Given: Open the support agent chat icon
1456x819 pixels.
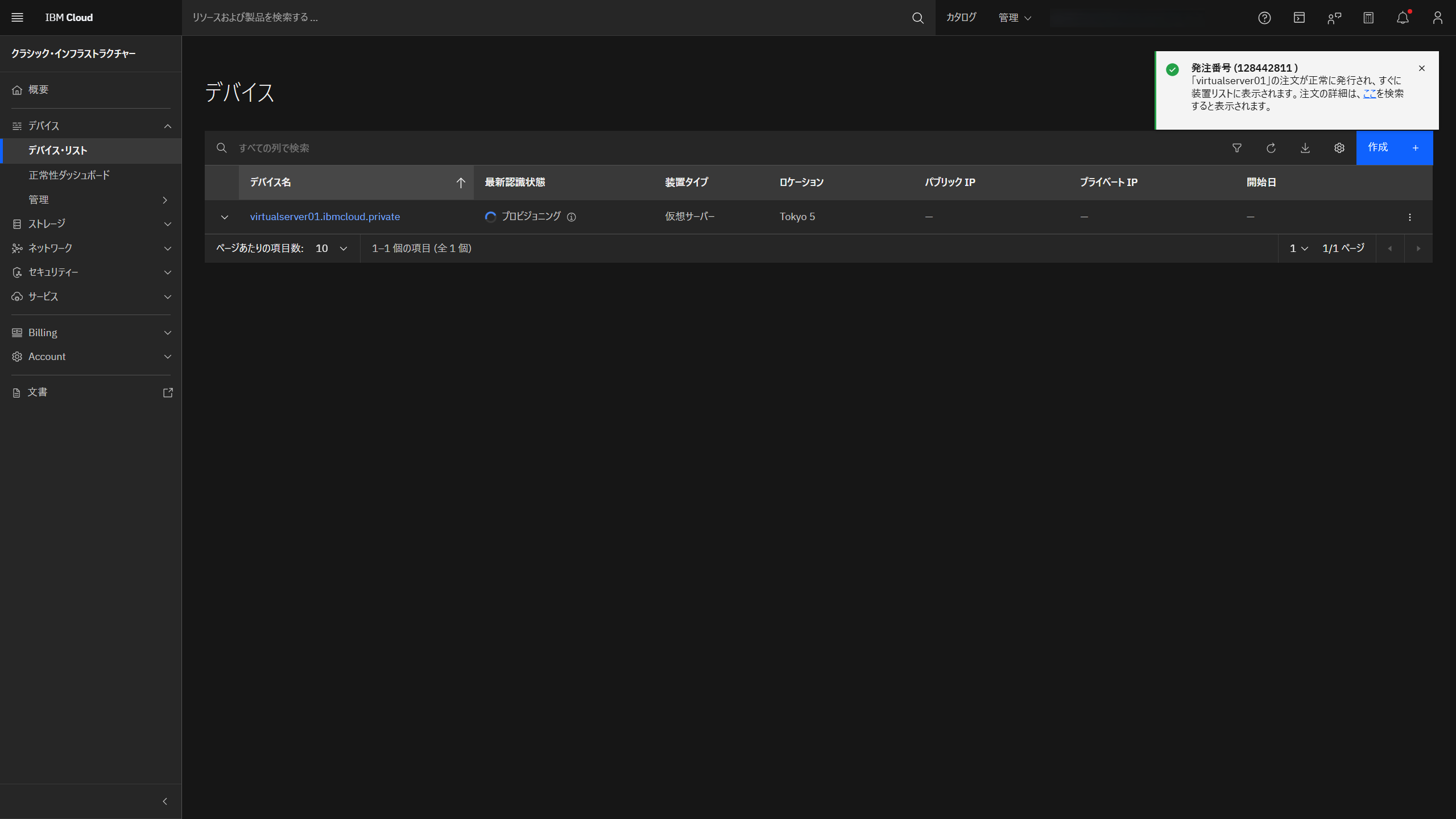Looking at the screenshot, I should tap(1334, 18).
